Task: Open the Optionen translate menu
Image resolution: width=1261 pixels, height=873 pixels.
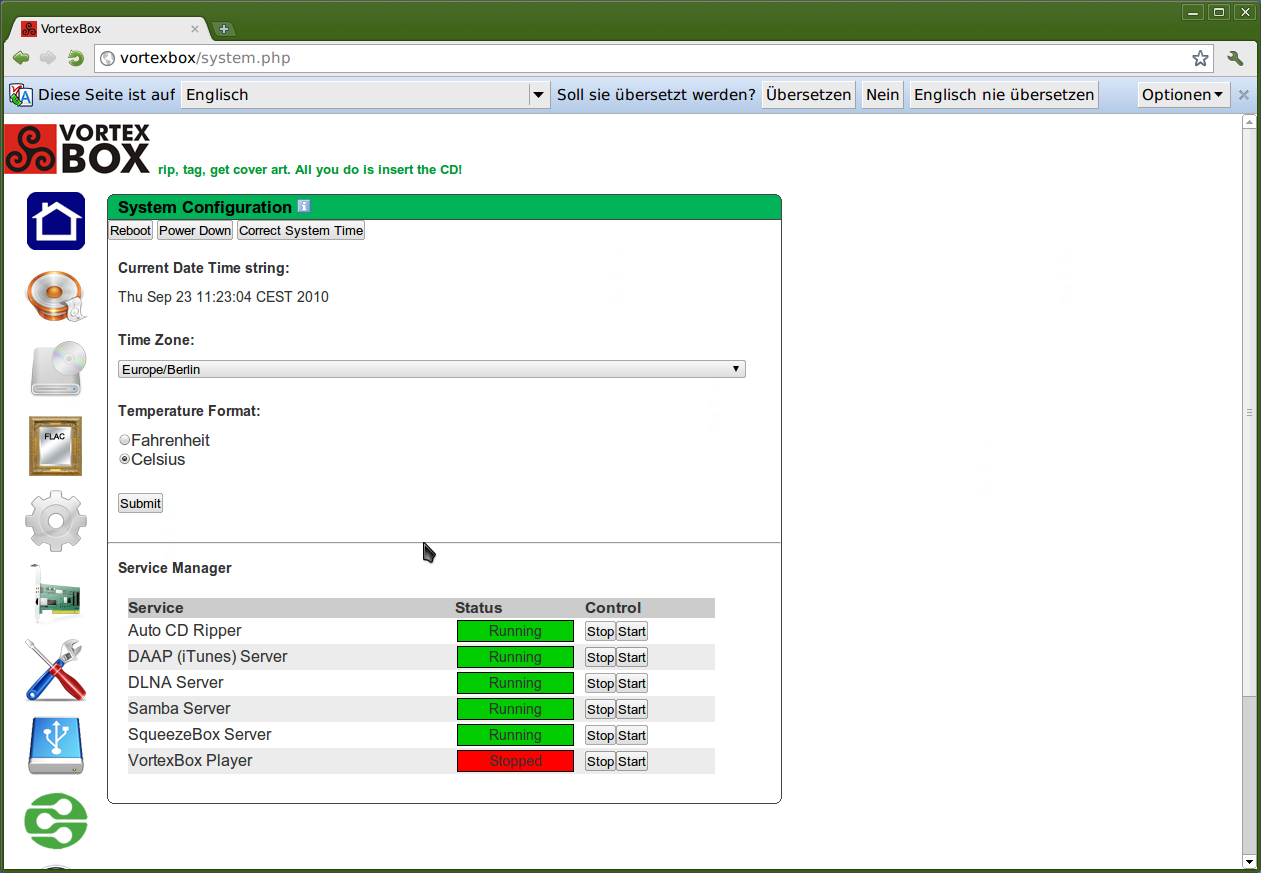Action: pos(1182,95)
